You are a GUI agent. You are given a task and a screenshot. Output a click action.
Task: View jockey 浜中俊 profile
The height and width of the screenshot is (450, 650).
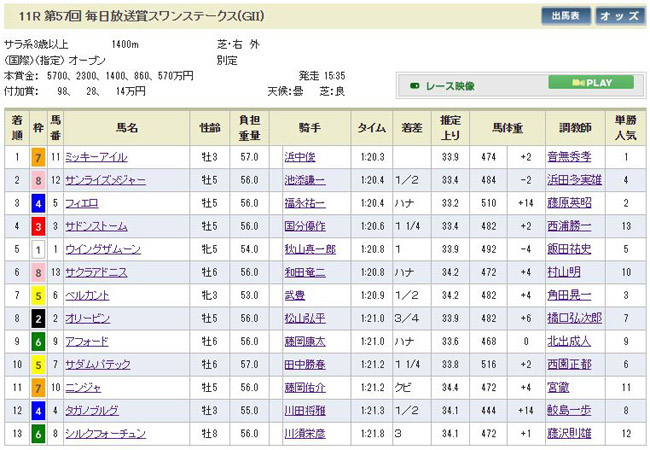(300, 157)
